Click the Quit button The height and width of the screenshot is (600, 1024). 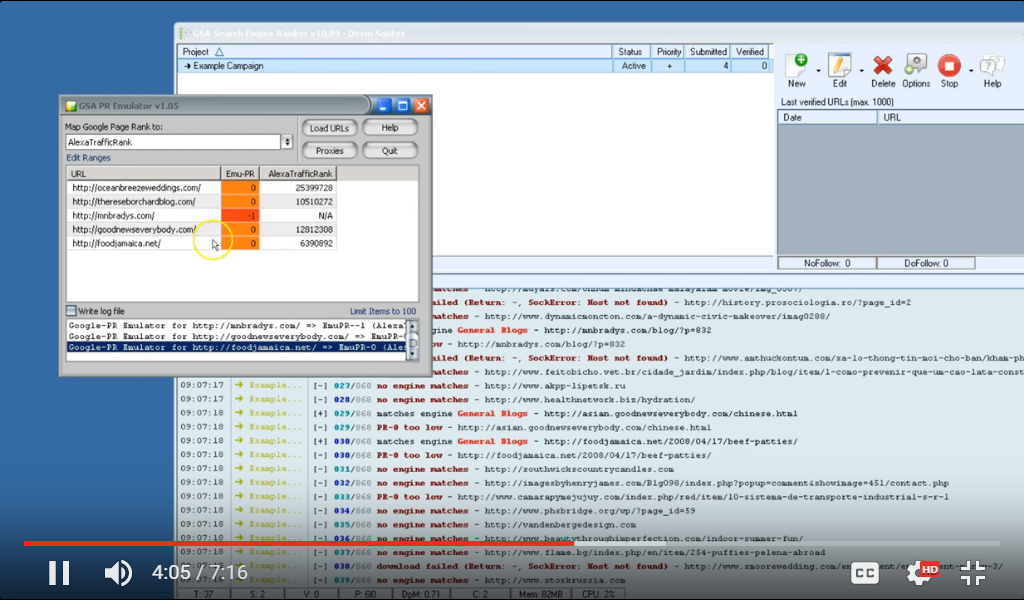coord(390,151)
